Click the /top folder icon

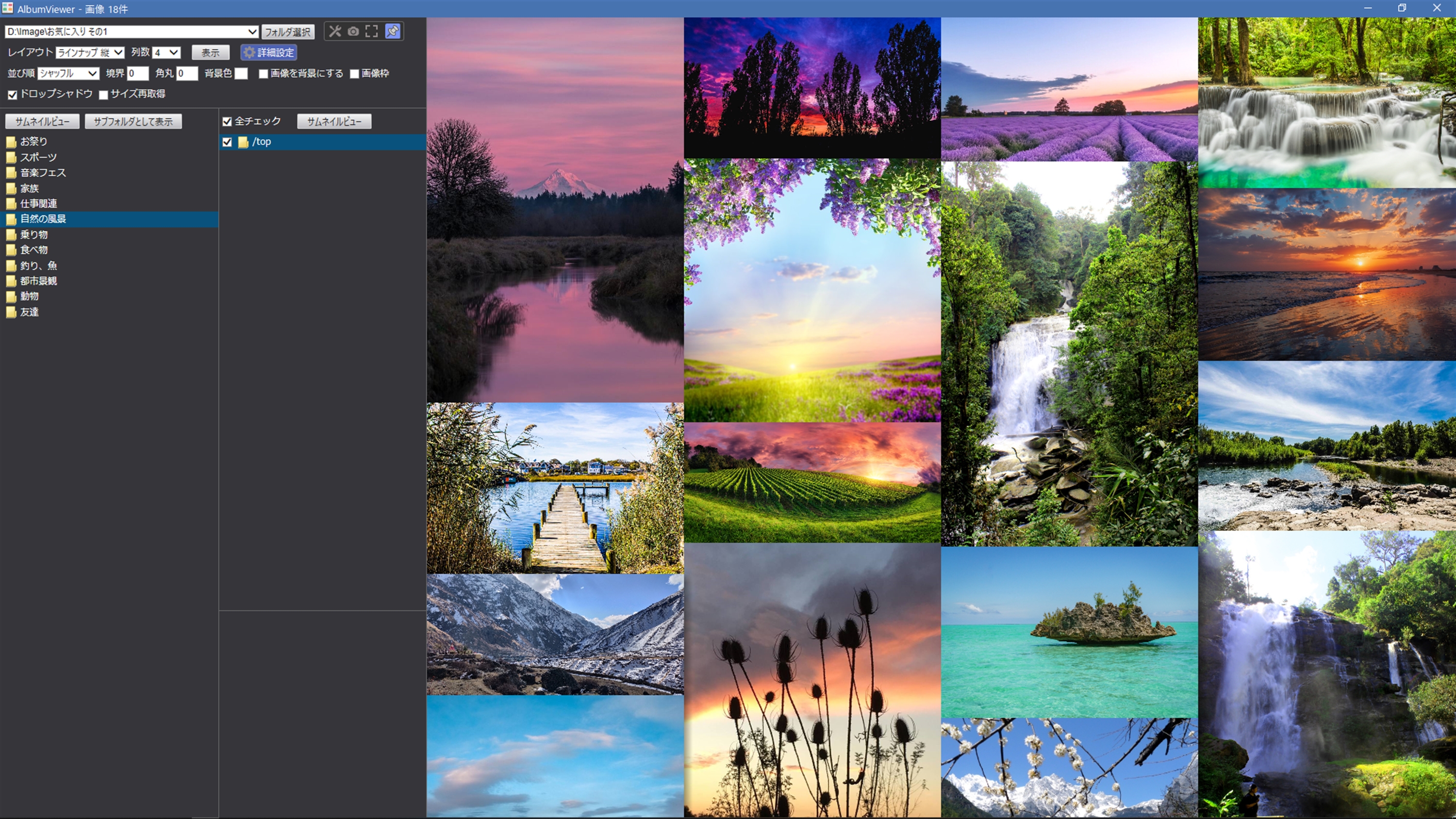pyautogui.click(x=243, y=143)
